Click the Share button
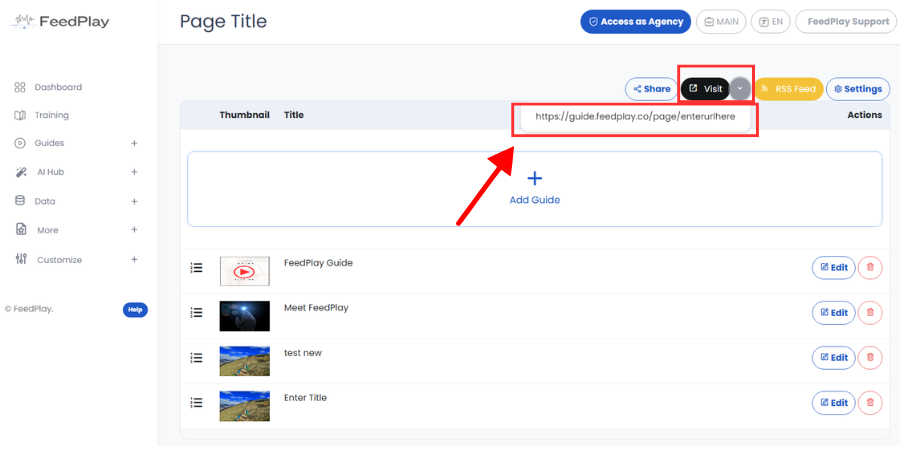900x450 pixels. click(651, 89)
